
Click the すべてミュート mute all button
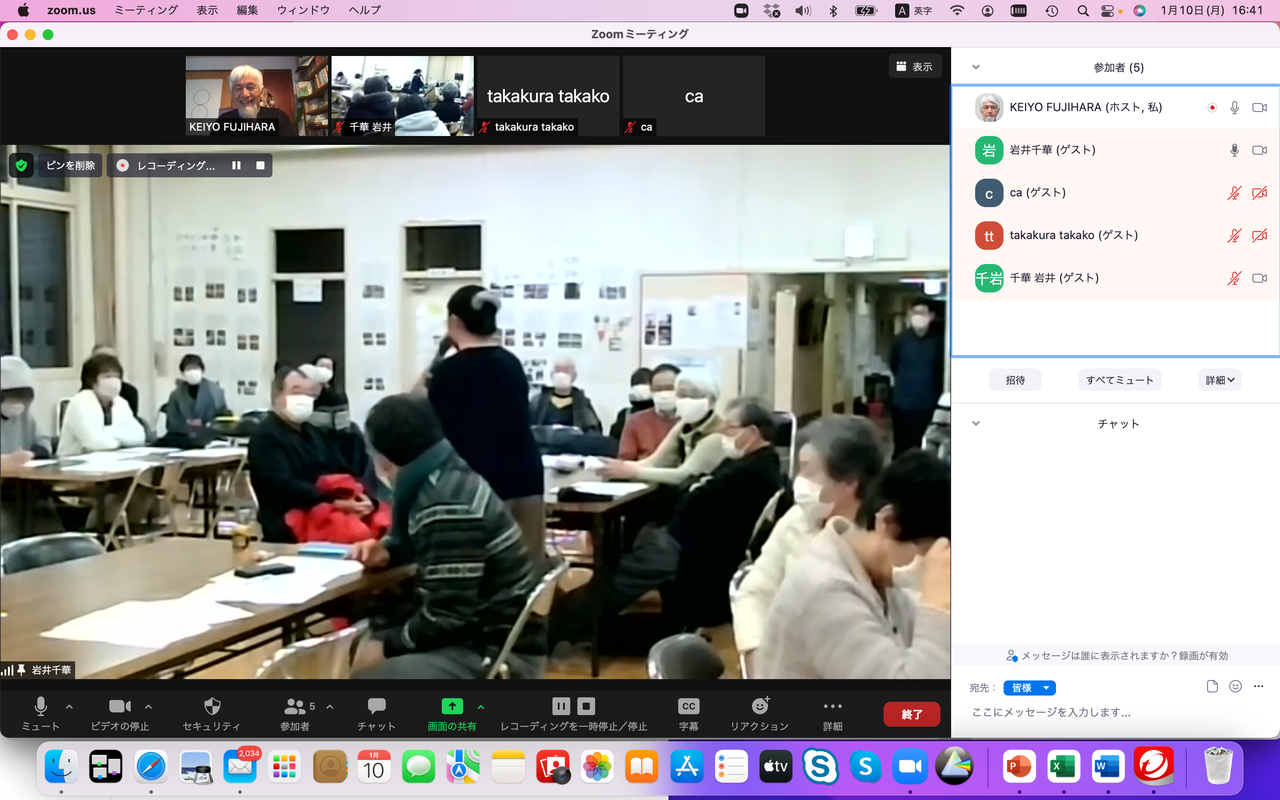tap(1120, 380)
